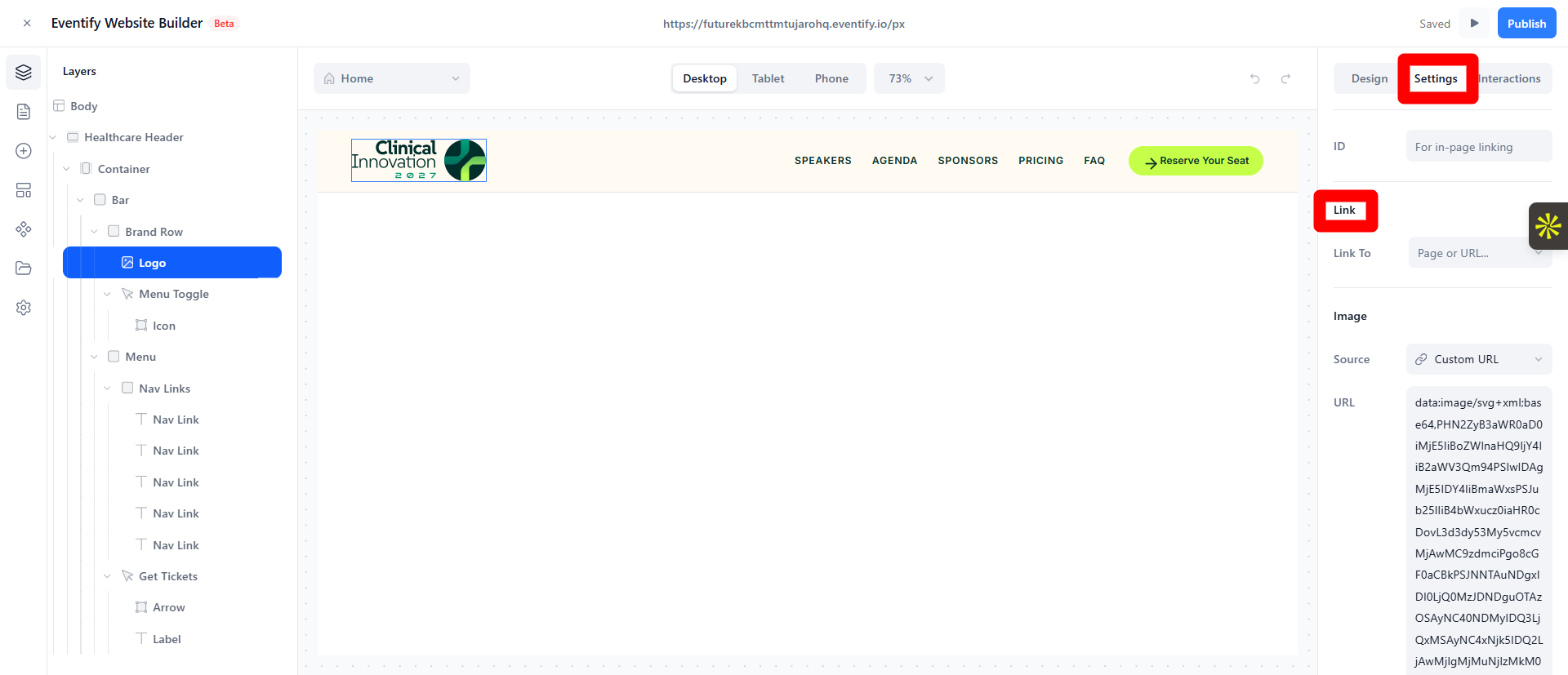Click the Label text layer icon

click(141, 639)
